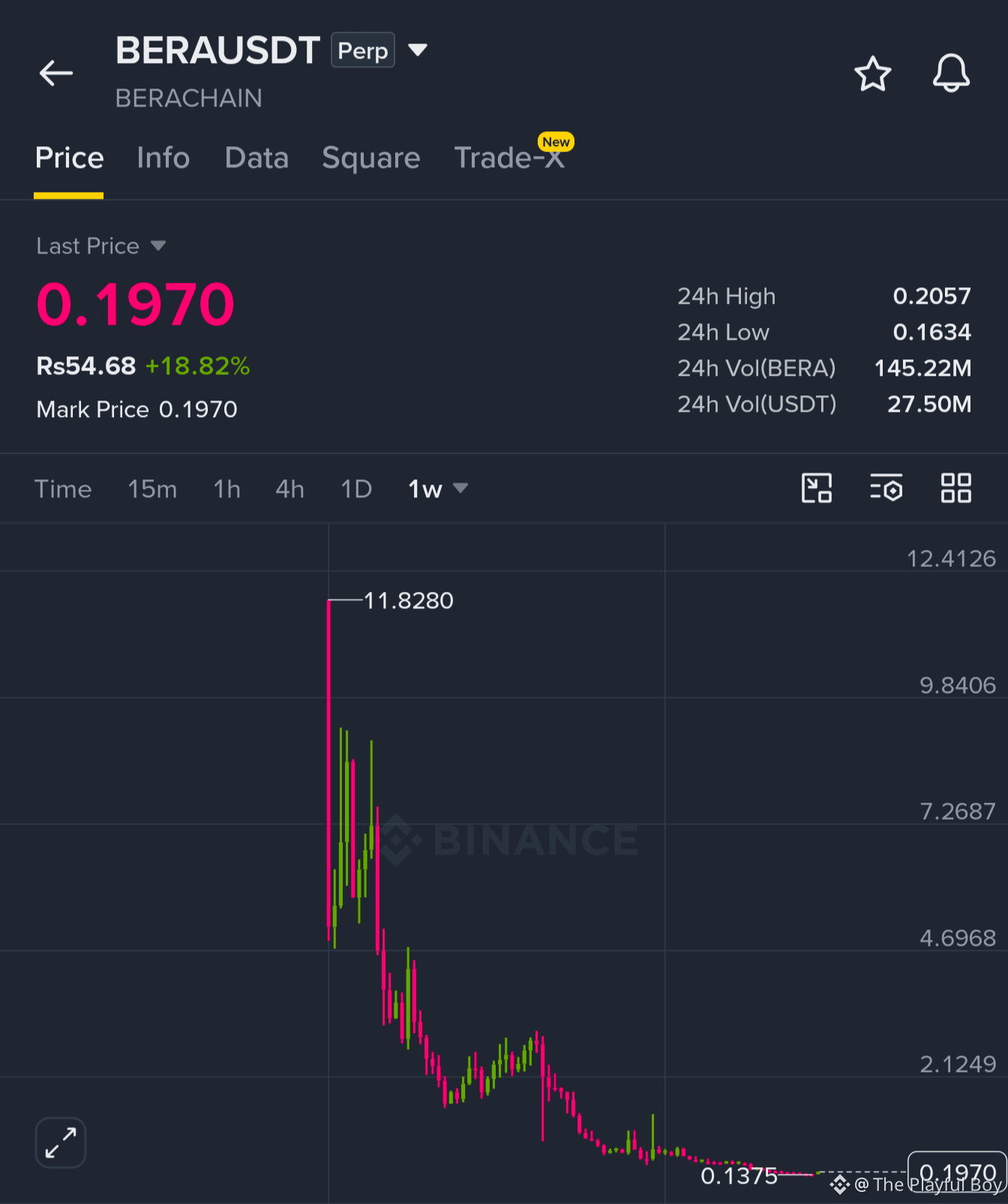Screen dimensions: 1008x1204
Task: Tap the +18.82% change percentage
Action: point(197,366)
